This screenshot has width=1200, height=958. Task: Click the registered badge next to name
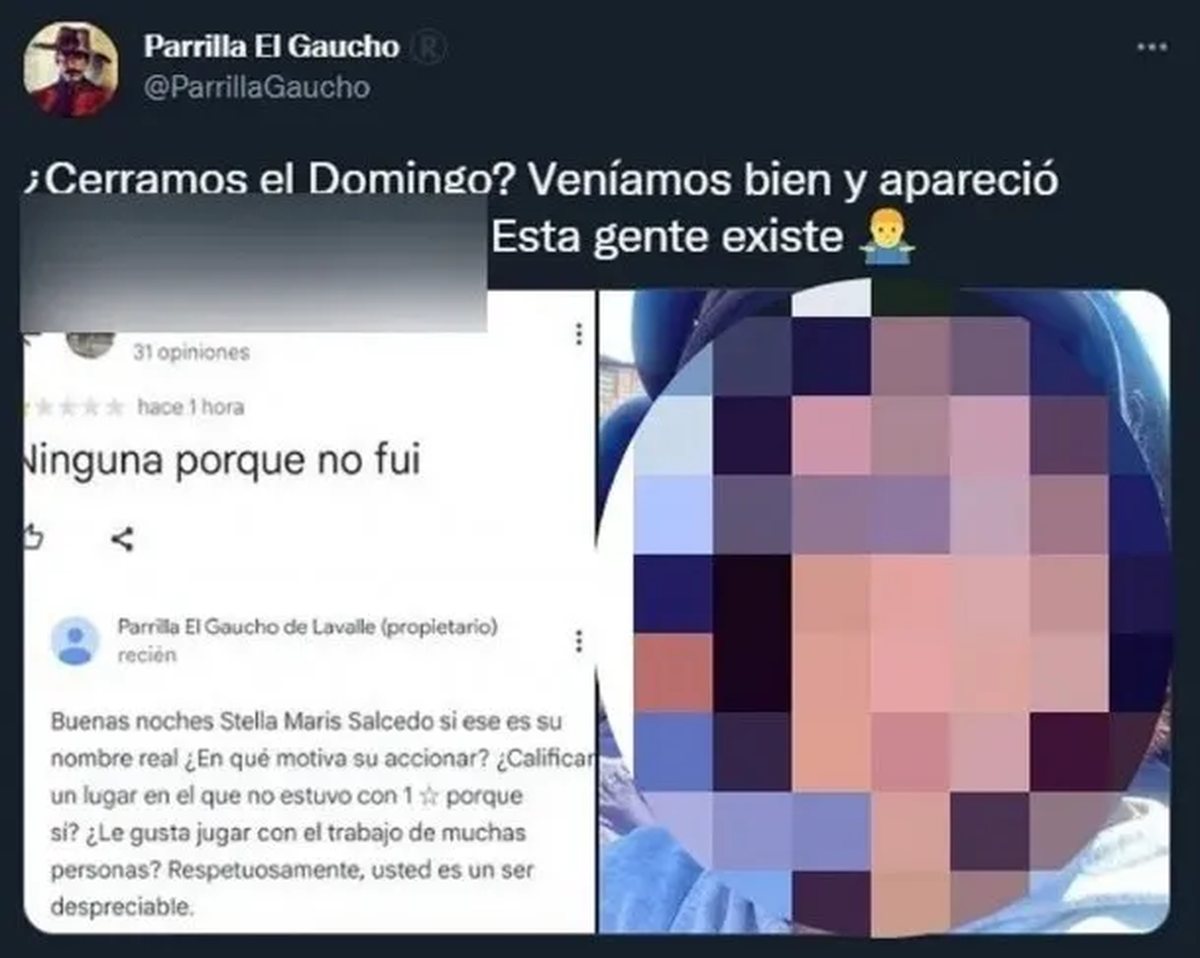point(429,47)
